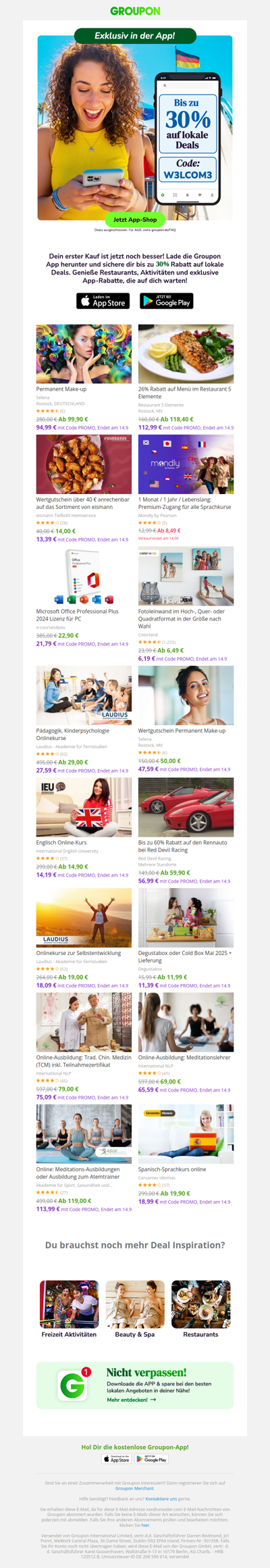
Task: Open the App Store badge below the intro text
Action: tap(103, 301)
